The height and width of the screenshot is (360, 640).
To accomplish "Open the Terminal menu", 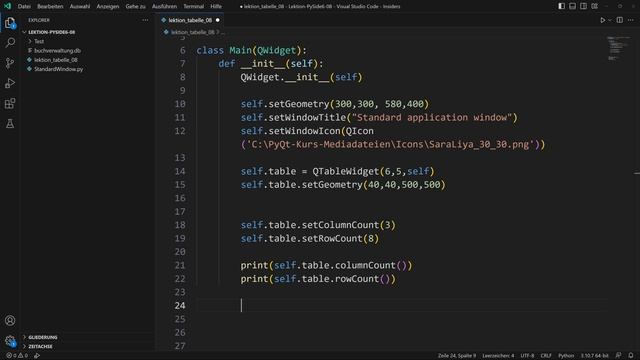I will click(193, 6).
